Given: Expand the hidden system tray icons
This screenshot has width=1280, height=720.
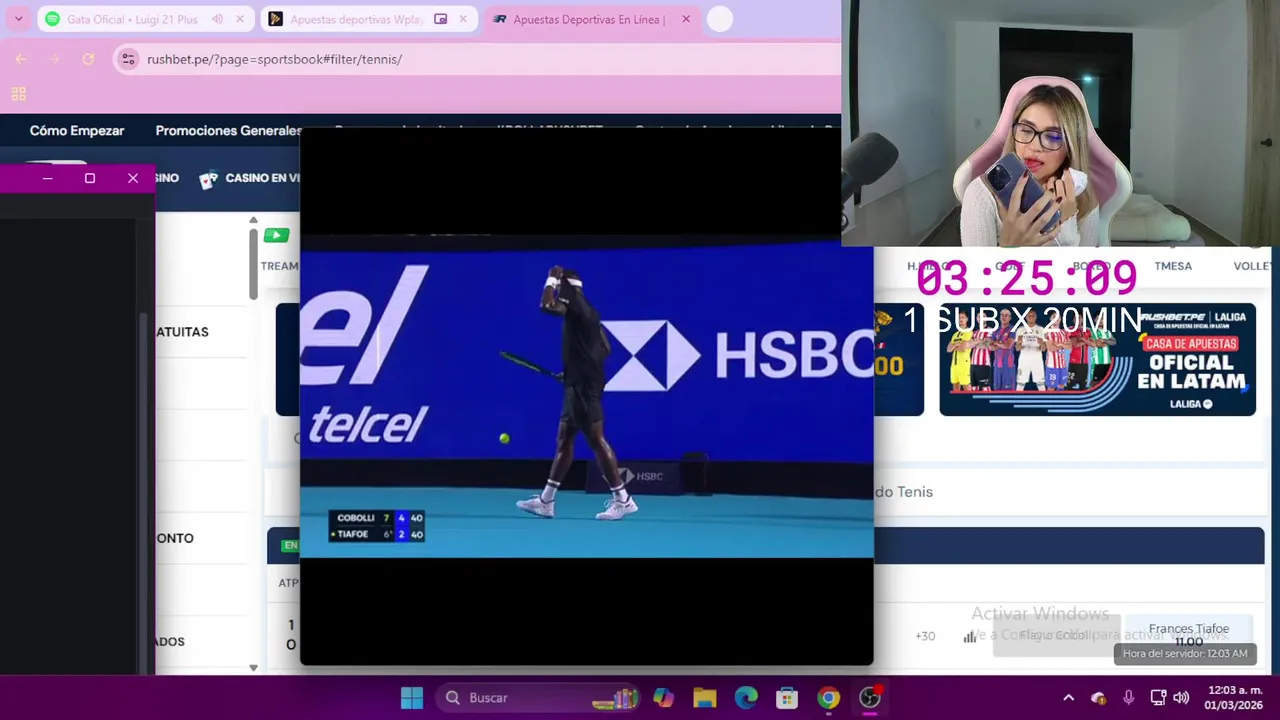Looking at the screenshot, I should coord(1068,698).
